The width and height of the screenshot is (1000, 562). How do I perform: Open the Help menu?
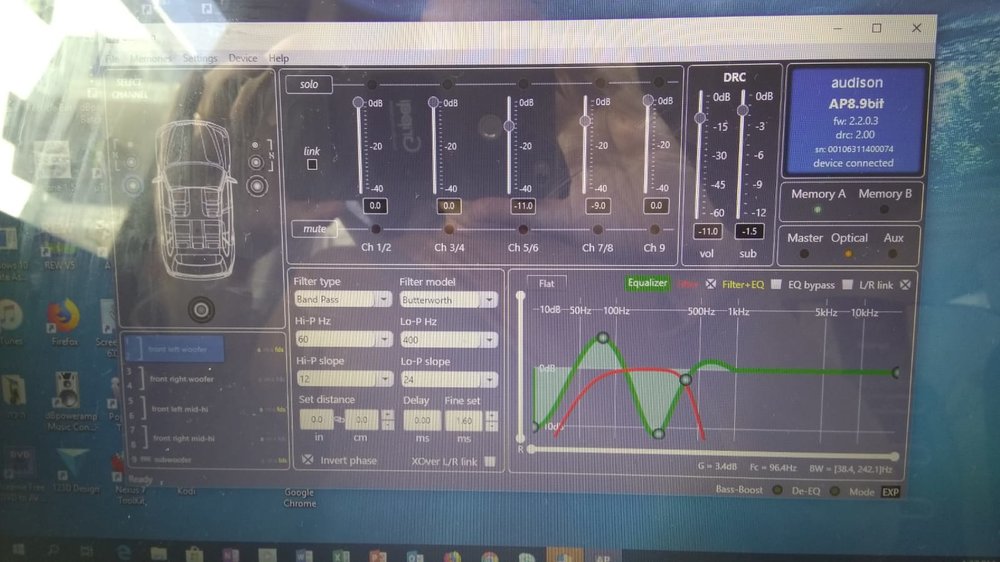279,58
